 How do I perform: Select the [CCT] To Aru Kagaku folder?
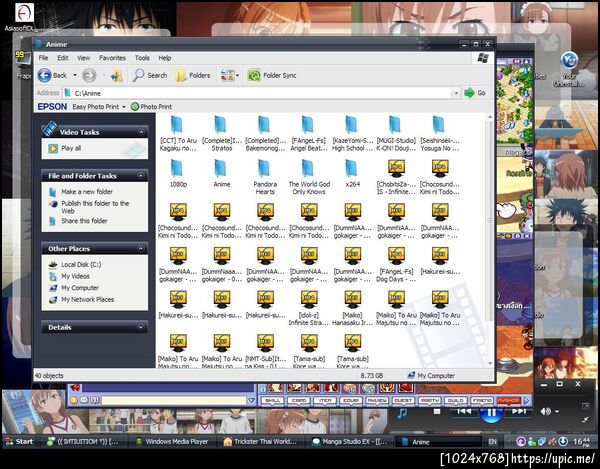coord(178,134)
